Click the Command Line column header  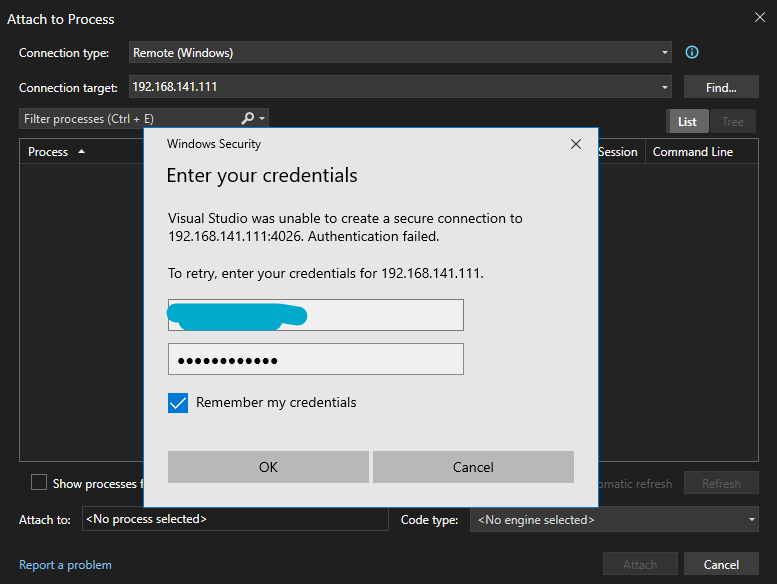[693, 152]
